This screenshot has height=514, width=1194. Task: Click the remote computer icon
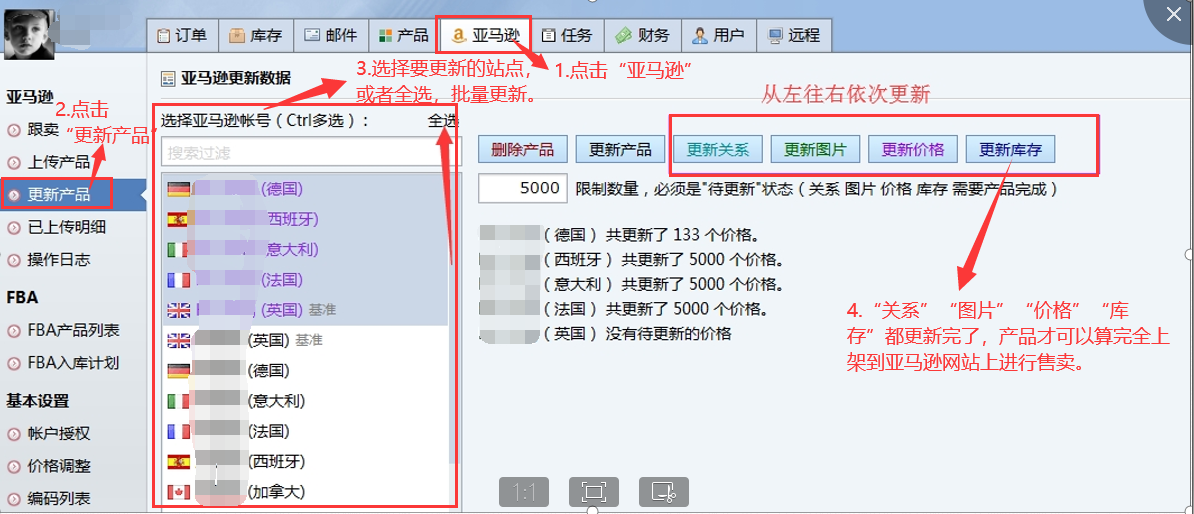[776, 36]
